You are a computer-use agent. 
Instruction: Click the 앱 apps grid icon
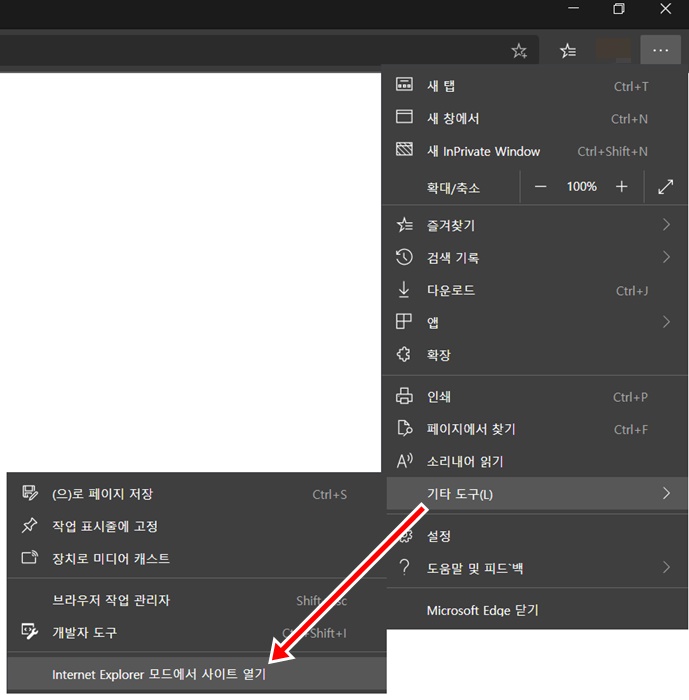pos(404,321)
